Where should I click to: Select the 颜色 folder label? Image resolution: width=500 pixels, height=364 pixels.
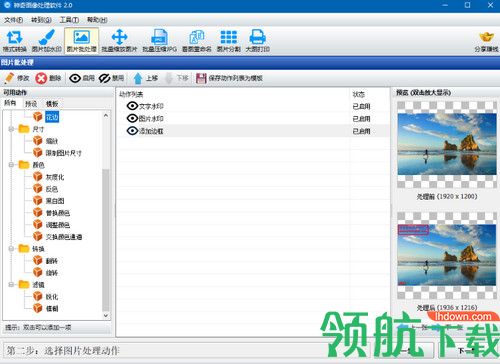coord(38,165)
